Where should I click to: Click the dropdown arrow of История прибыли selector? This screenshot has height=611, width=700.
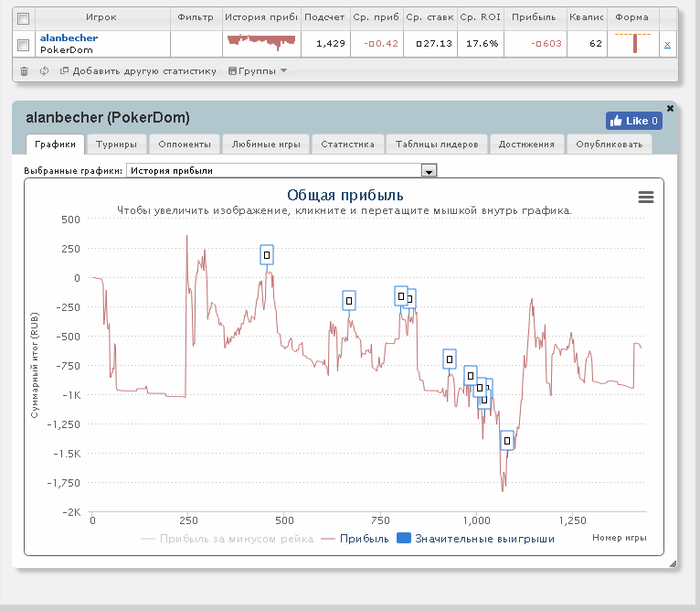pos(429,171)
